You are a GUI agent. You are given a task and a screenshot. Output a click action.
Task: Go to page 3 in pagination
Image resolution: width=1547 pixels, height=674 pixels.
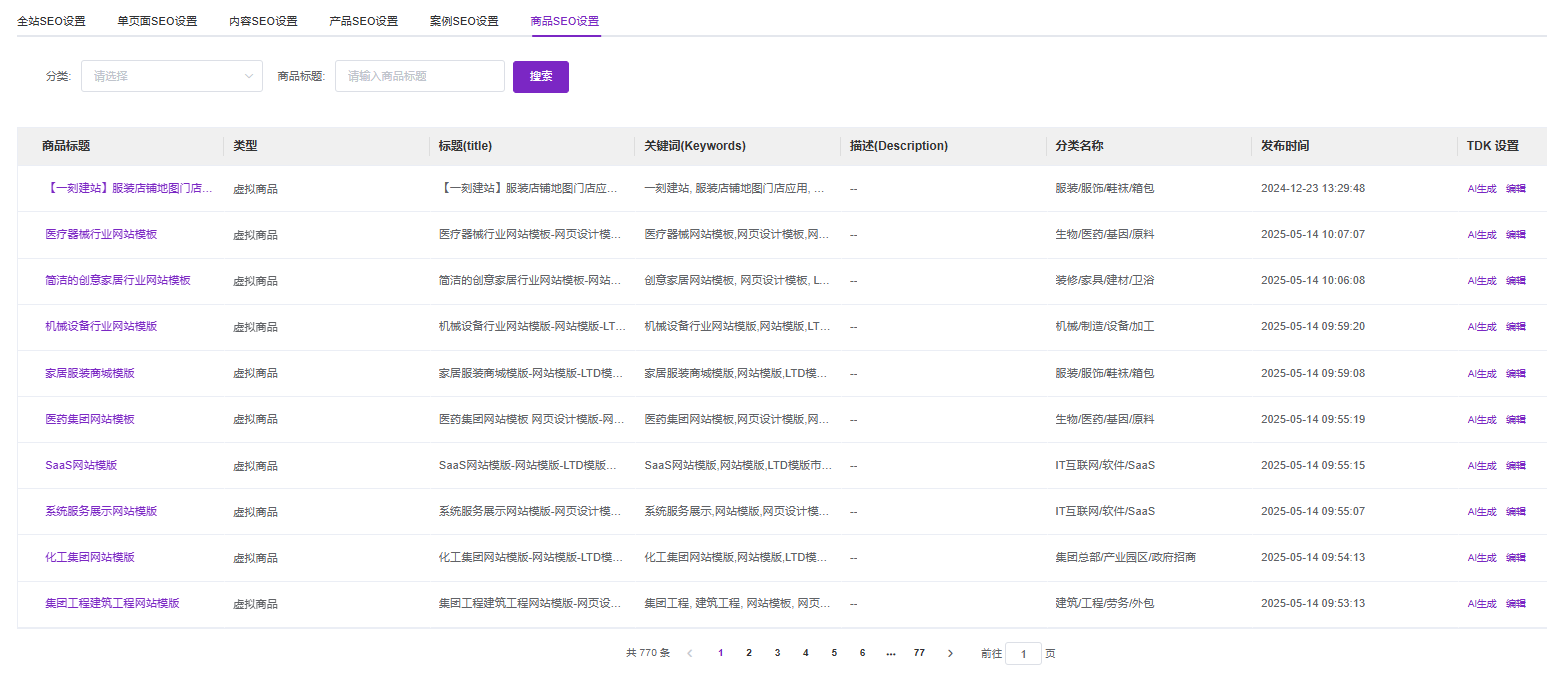coord(777,653)
